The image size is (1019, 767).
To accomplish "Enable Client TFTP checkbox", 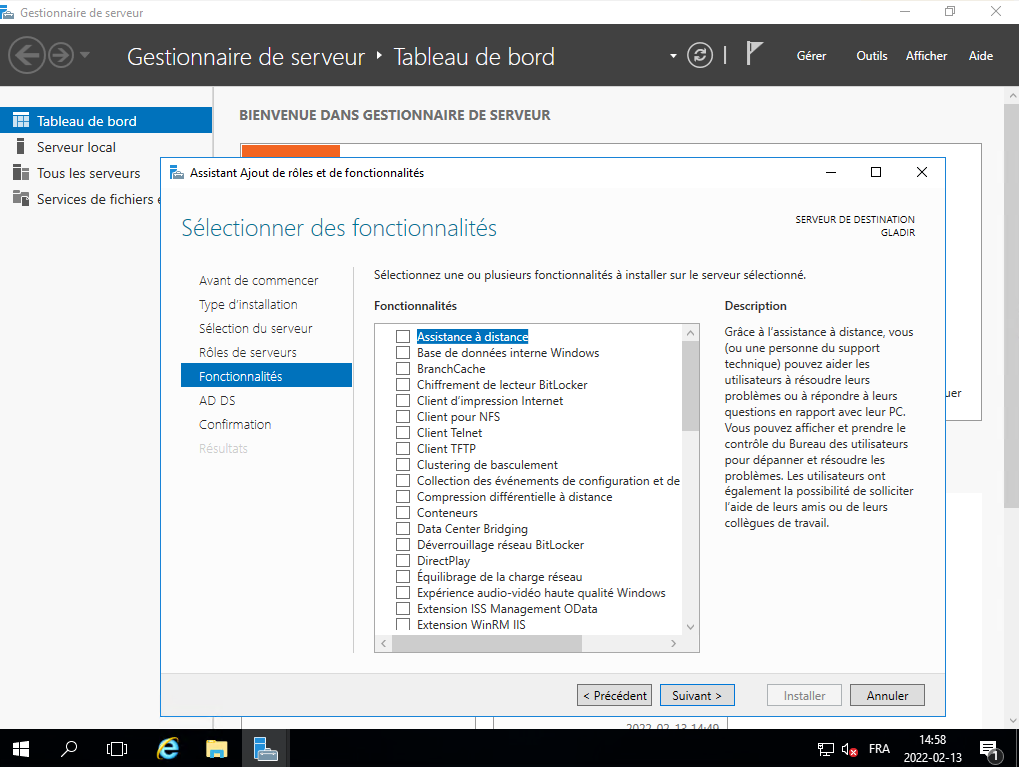I will point(403,448).
